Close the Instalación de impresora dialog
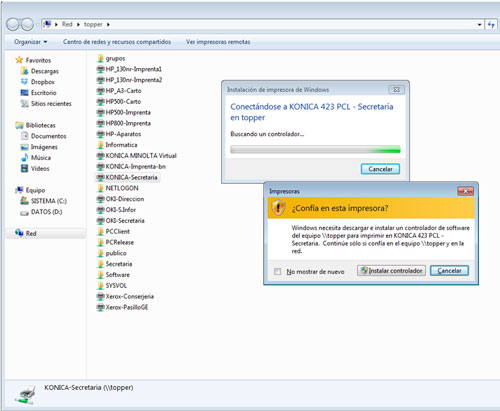This screenshot has width=500, height=411. [396, 90]
